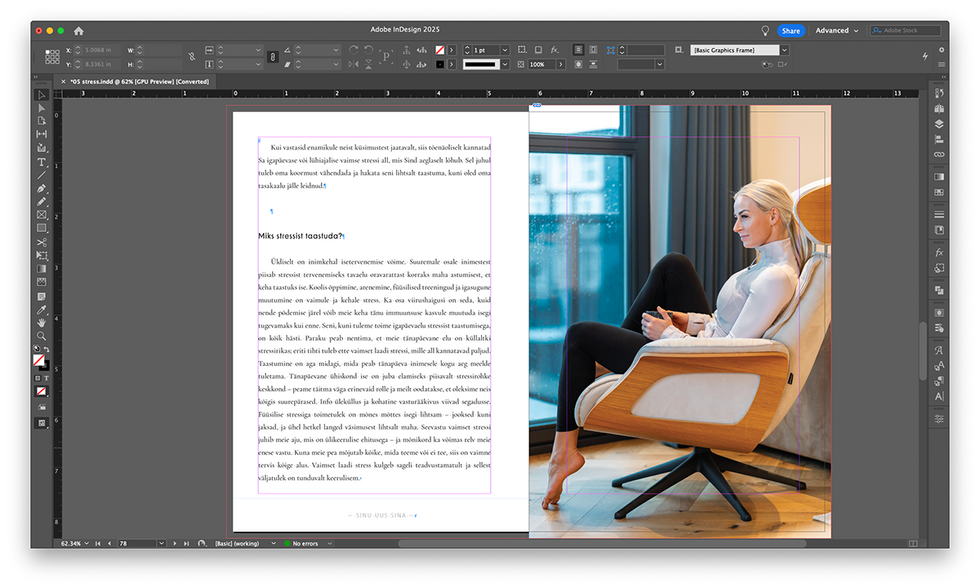Viewport: 980px width, 588px height.
Task: Open the No errors preflight dropdown
Action: click(x=329, y=544)
